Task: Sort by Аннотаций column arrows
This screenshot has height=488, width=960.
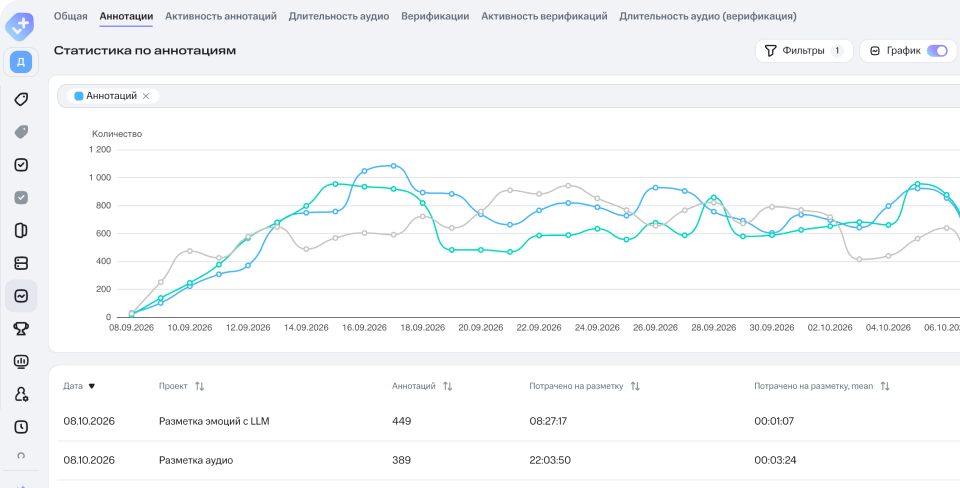Action: pyautogui.click(x=448, y=386)
